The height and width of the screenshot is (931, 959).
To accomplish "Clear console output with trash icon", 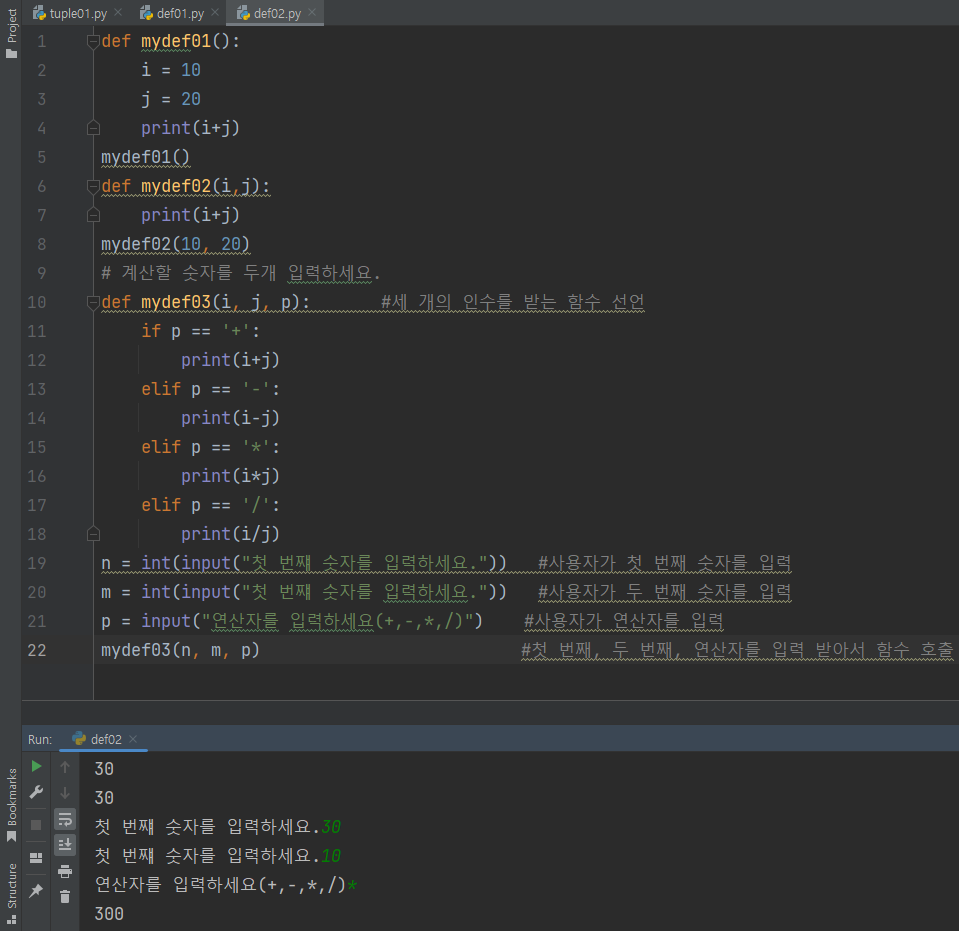I will (65, 897).
